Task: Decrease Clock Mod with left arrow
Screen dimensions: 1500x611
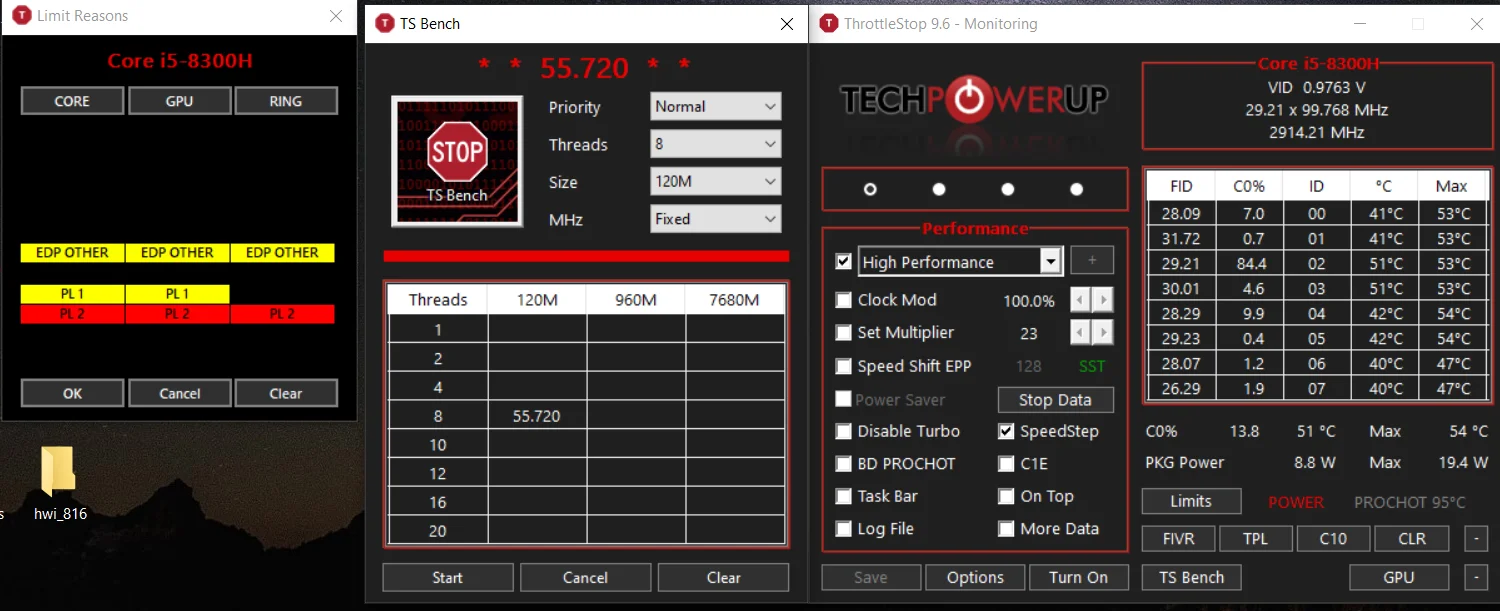Action: 1079,300
